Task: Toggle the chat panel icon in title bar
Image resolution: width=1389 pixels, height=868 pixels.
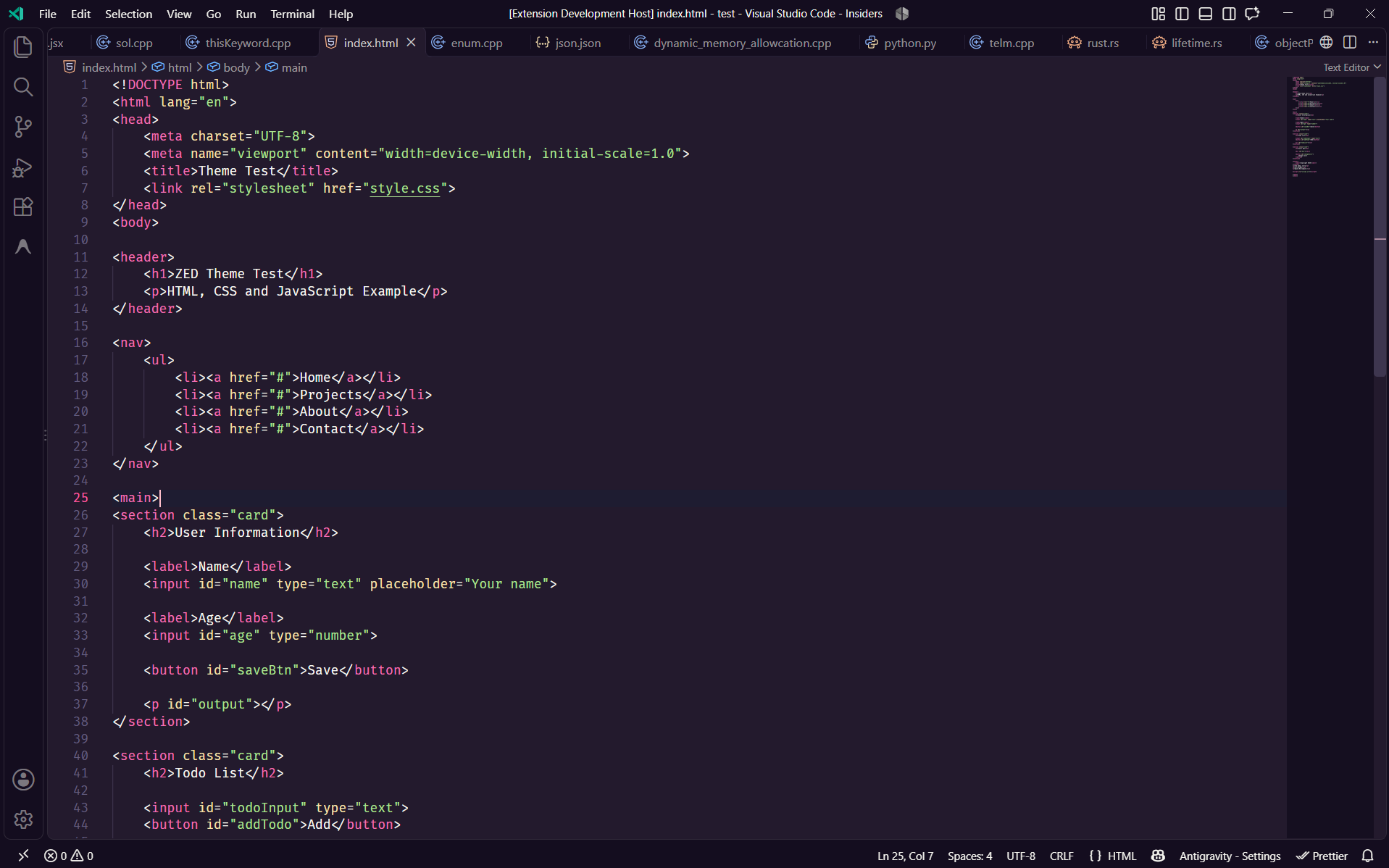Action: click(x=1252, y=14)
